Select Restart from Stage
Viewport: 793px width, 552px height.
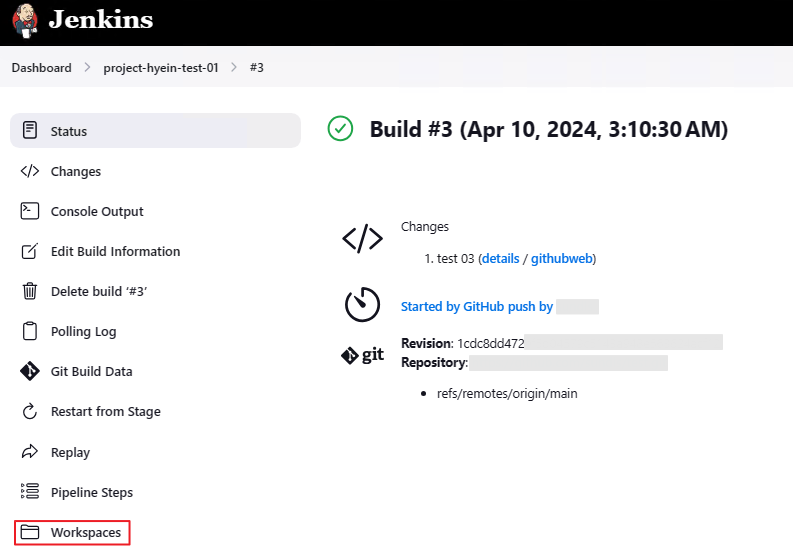pos(106,411)
